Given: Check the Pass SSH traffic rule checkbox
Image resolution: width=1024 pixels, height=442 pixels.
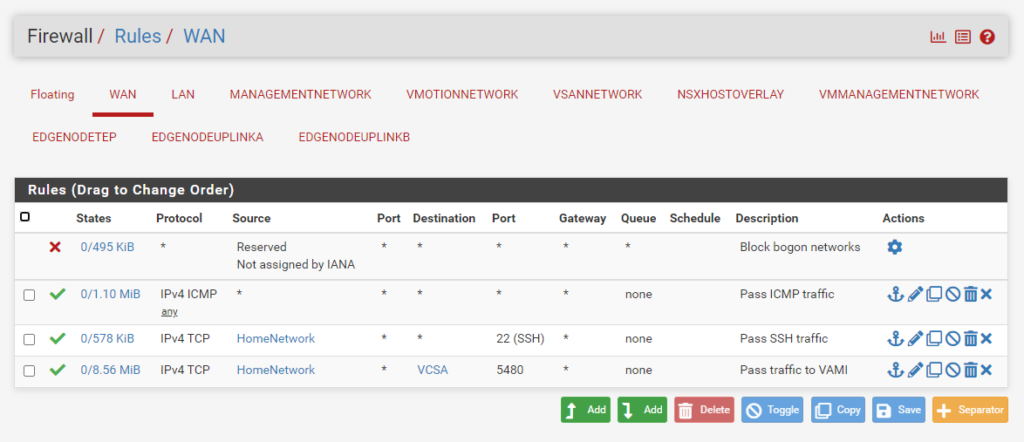Looking at the screenshot, I should point(29,339).
